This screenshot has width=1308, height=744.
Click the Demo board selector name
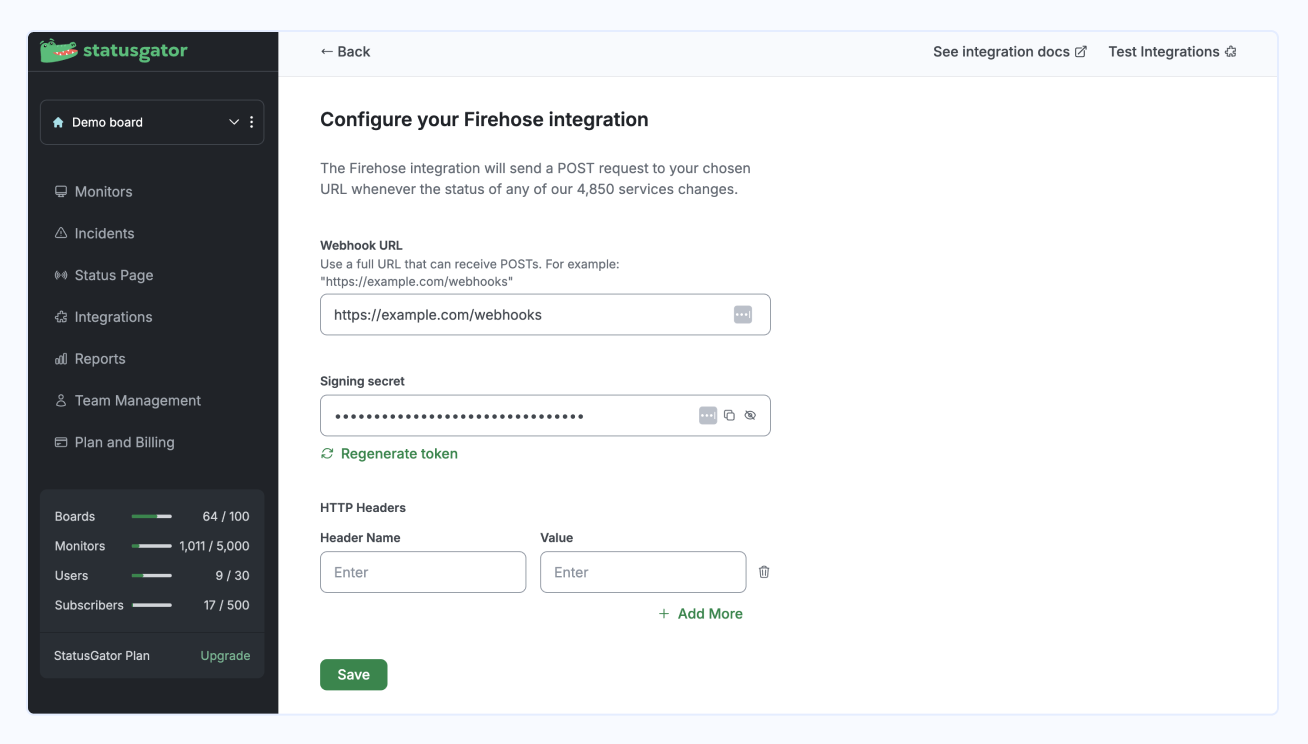107,122
